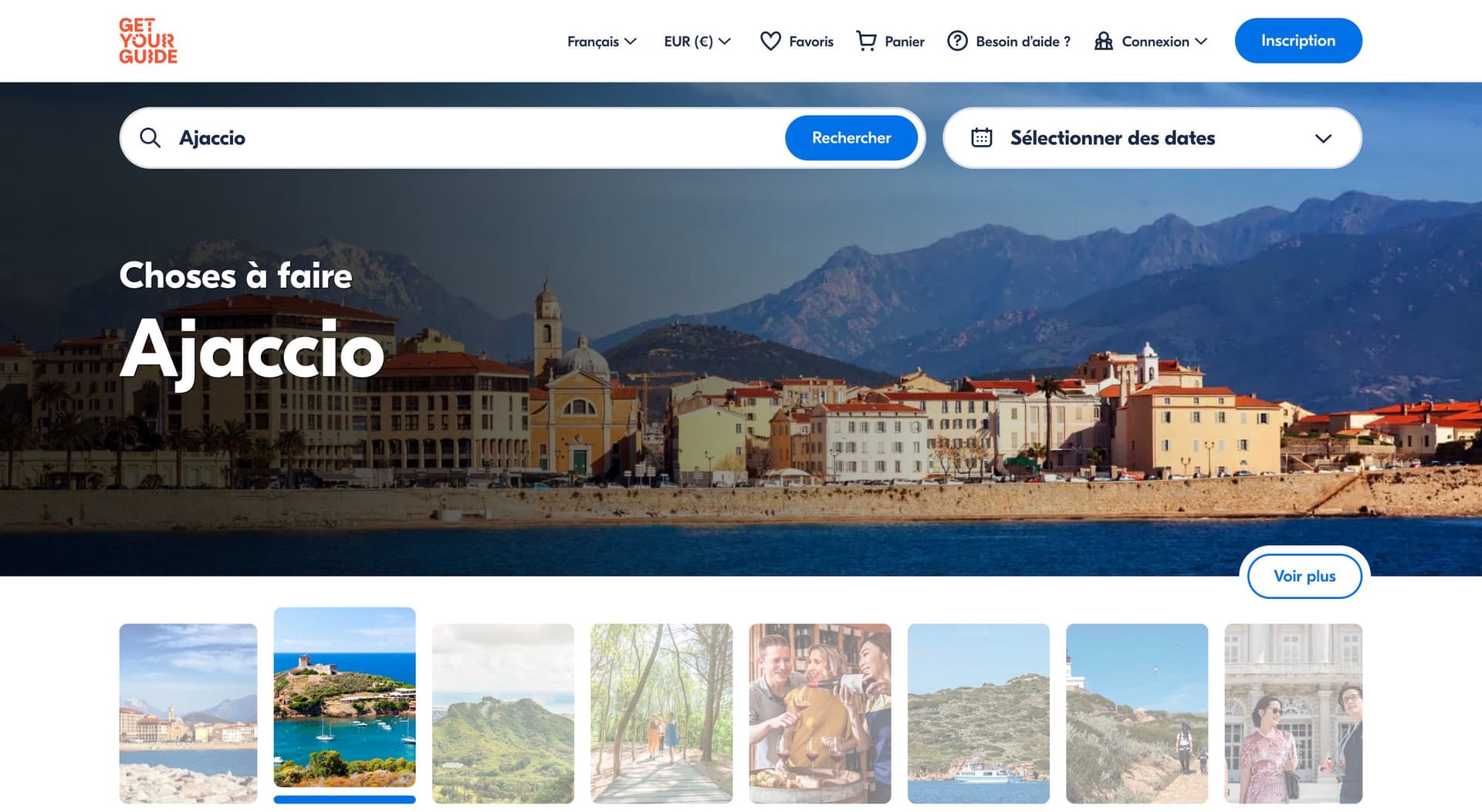Screen dimensions: 1482x812
Task: Click the Connexion user profile icon
Action: click(x=1103, y=41)
